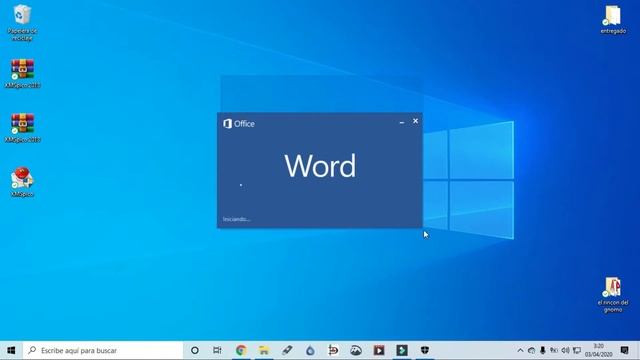Open the volume speaker tray icon
This screenshot has height=360, width=640.
click(565, 350)
